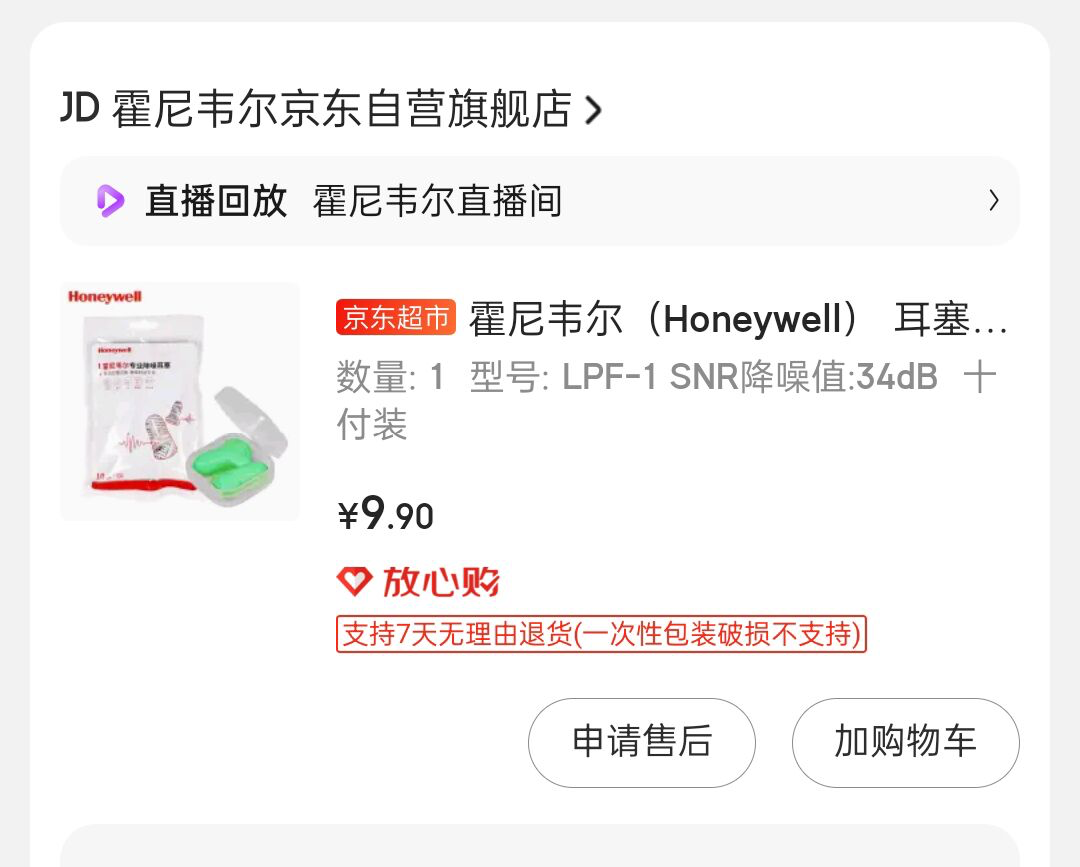Open the 放心购 guarantee label

click(441, 582)
